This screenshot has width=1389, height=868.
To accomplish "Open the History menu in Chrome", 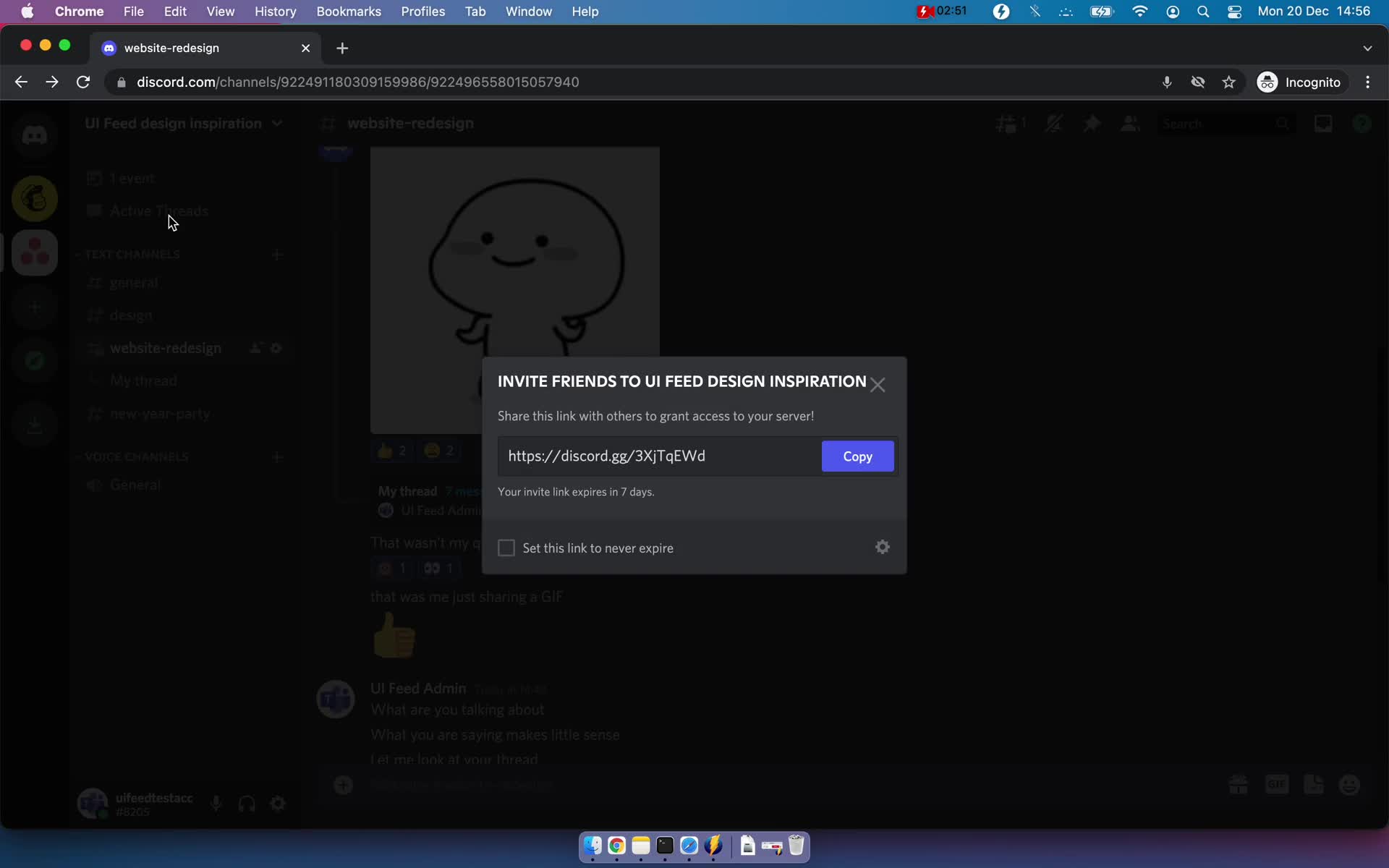I will click(x=275, y=11).
